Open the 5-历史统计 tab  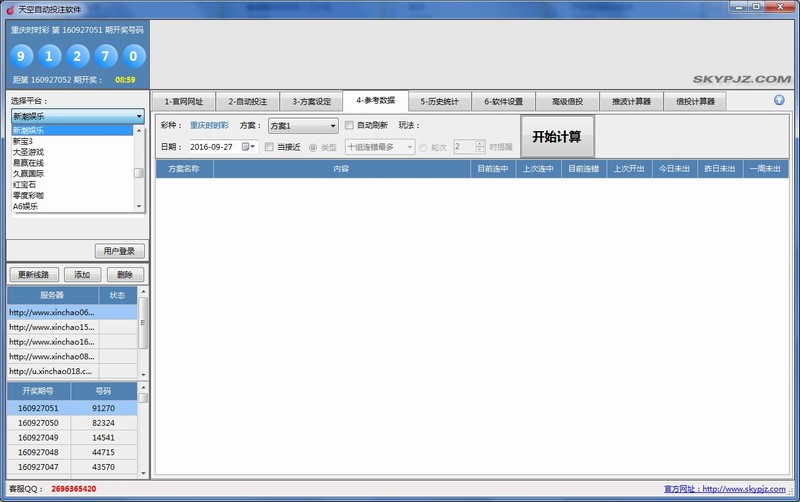tap(439, 101)
